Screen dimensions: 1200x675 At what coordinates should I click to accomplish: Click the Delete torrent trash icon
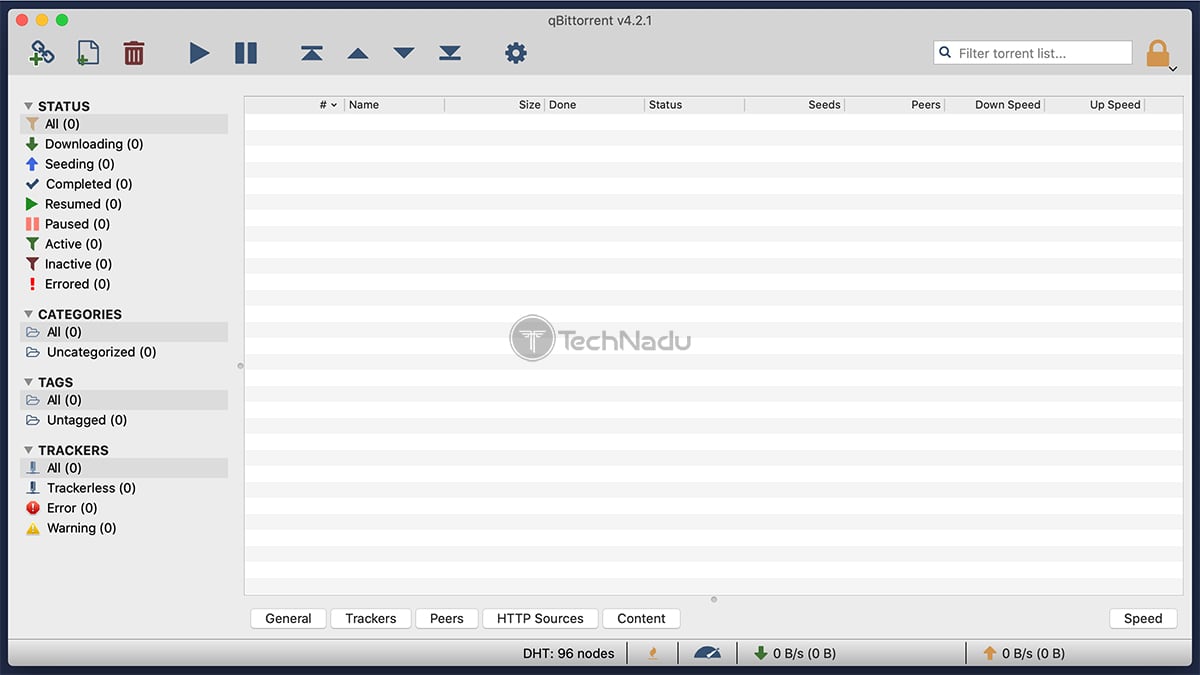[134, 53]
